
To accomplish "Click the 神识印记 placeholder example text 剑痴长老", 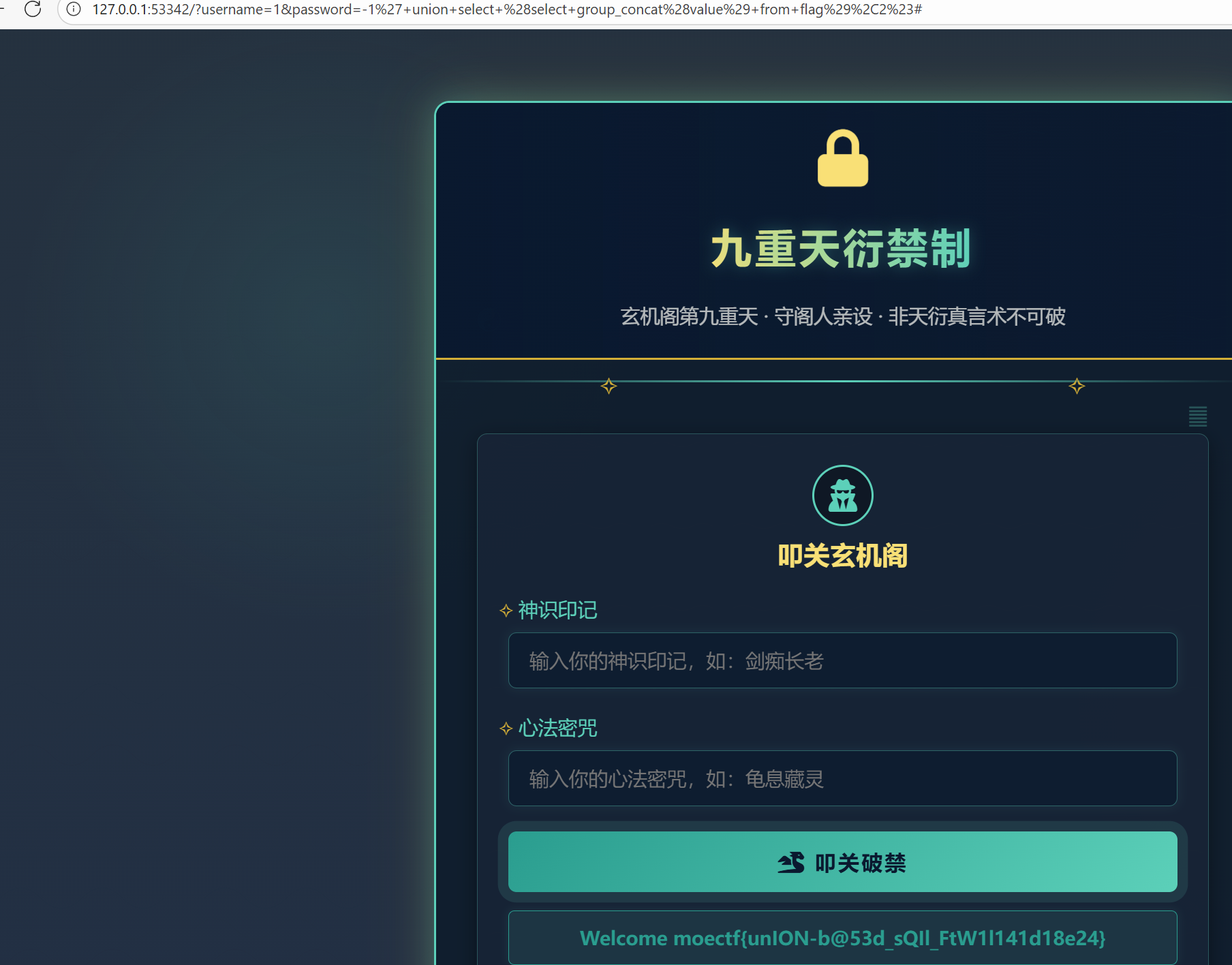I will click(x=782, y=660).
